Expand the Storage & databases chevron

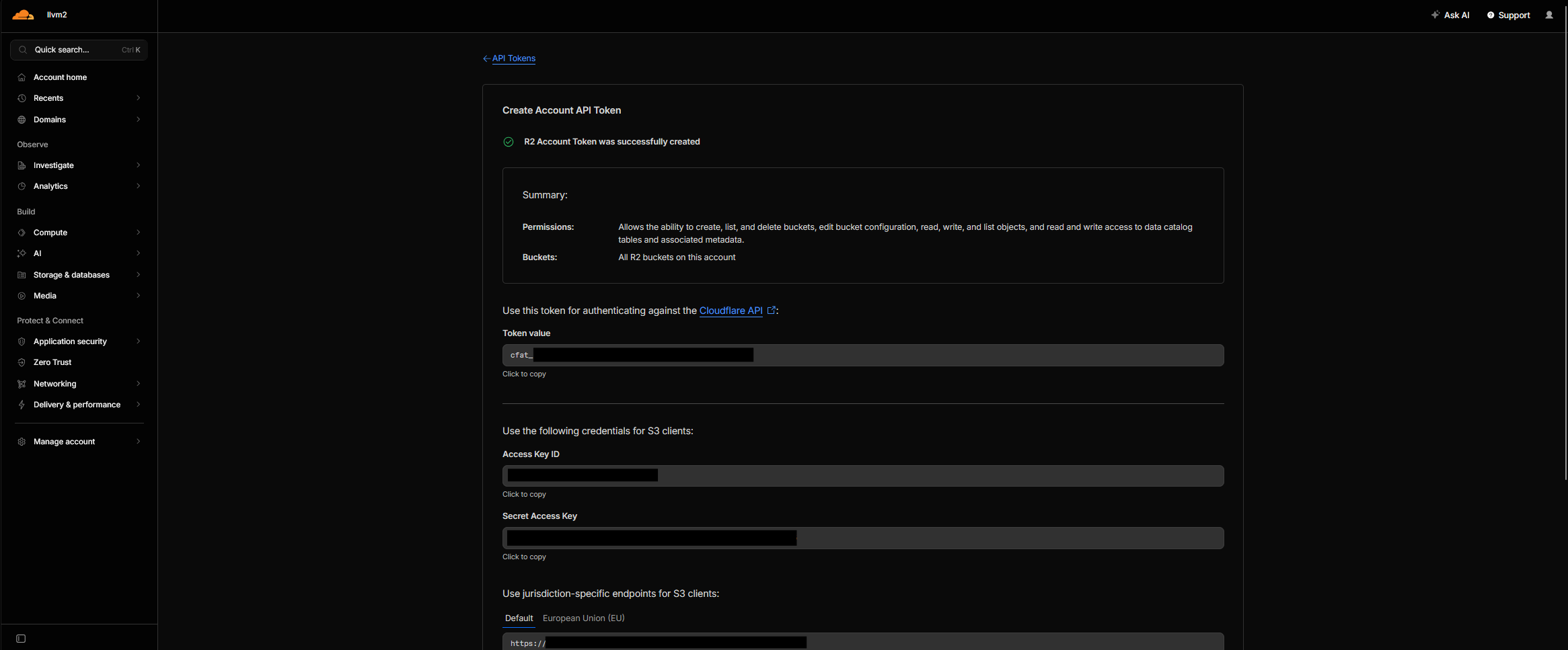(x=139, y=275)
